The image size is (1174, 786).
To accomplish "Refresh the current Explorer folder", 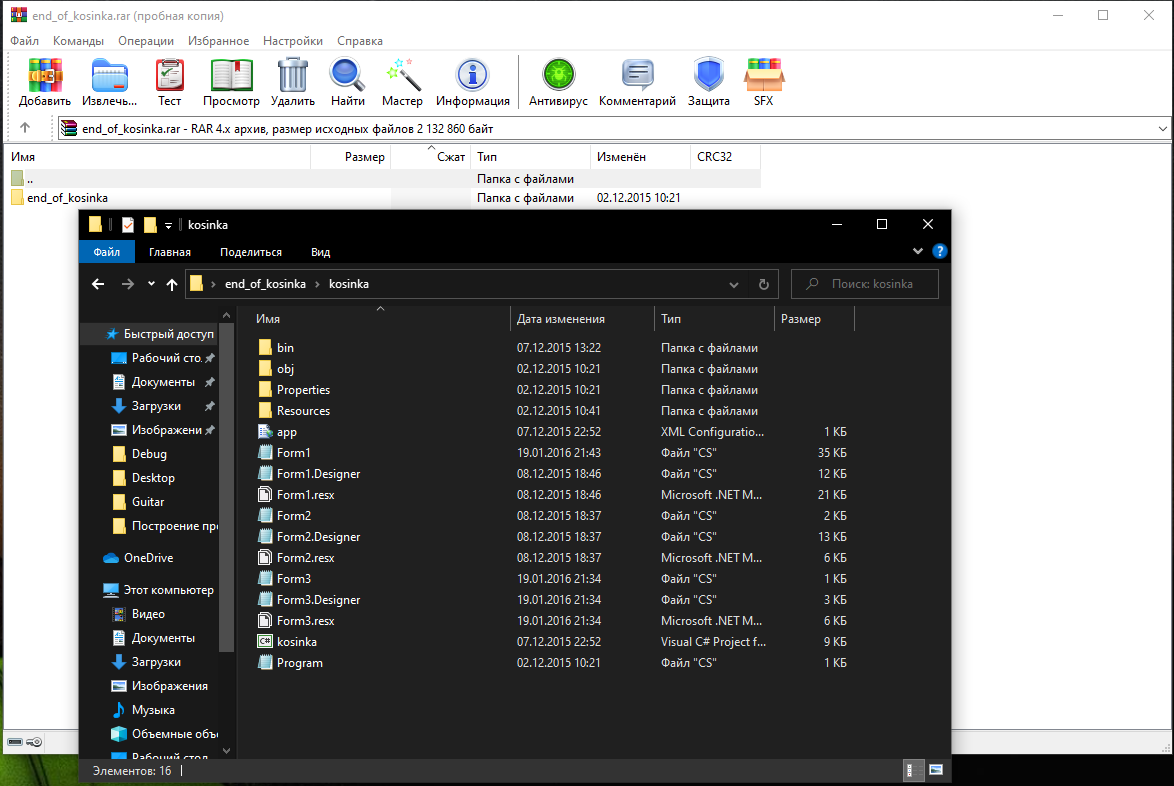I will [x=764, y=284].
